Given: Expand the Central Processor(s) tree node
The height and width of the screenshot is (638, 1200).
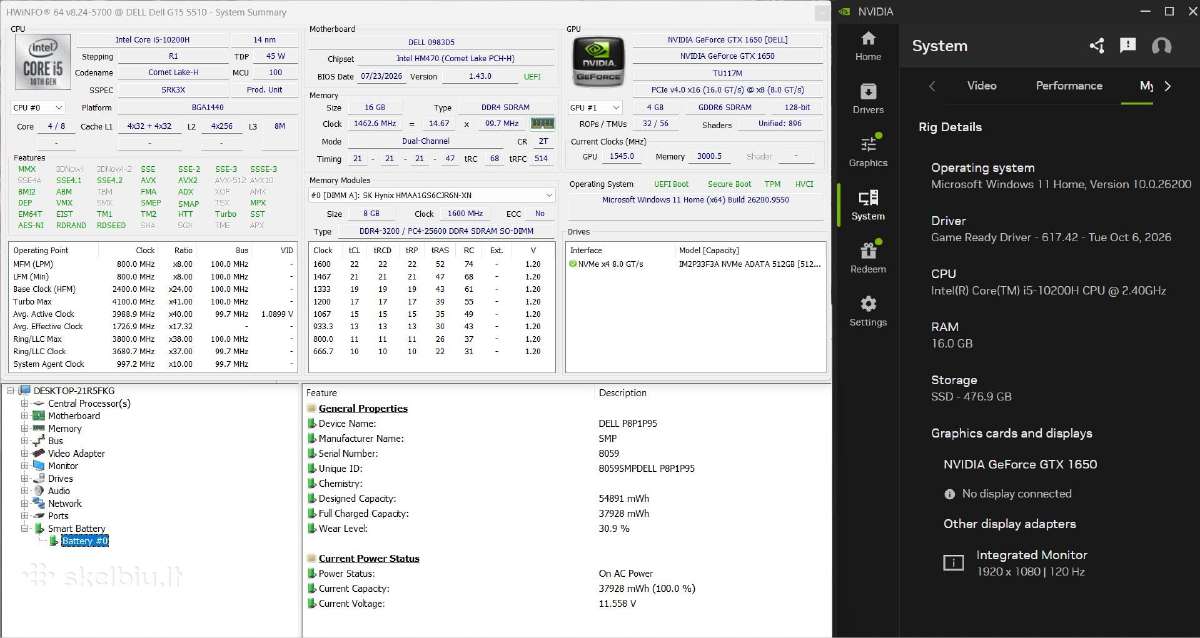Looking at the screenshot, I should pos(24,404).
